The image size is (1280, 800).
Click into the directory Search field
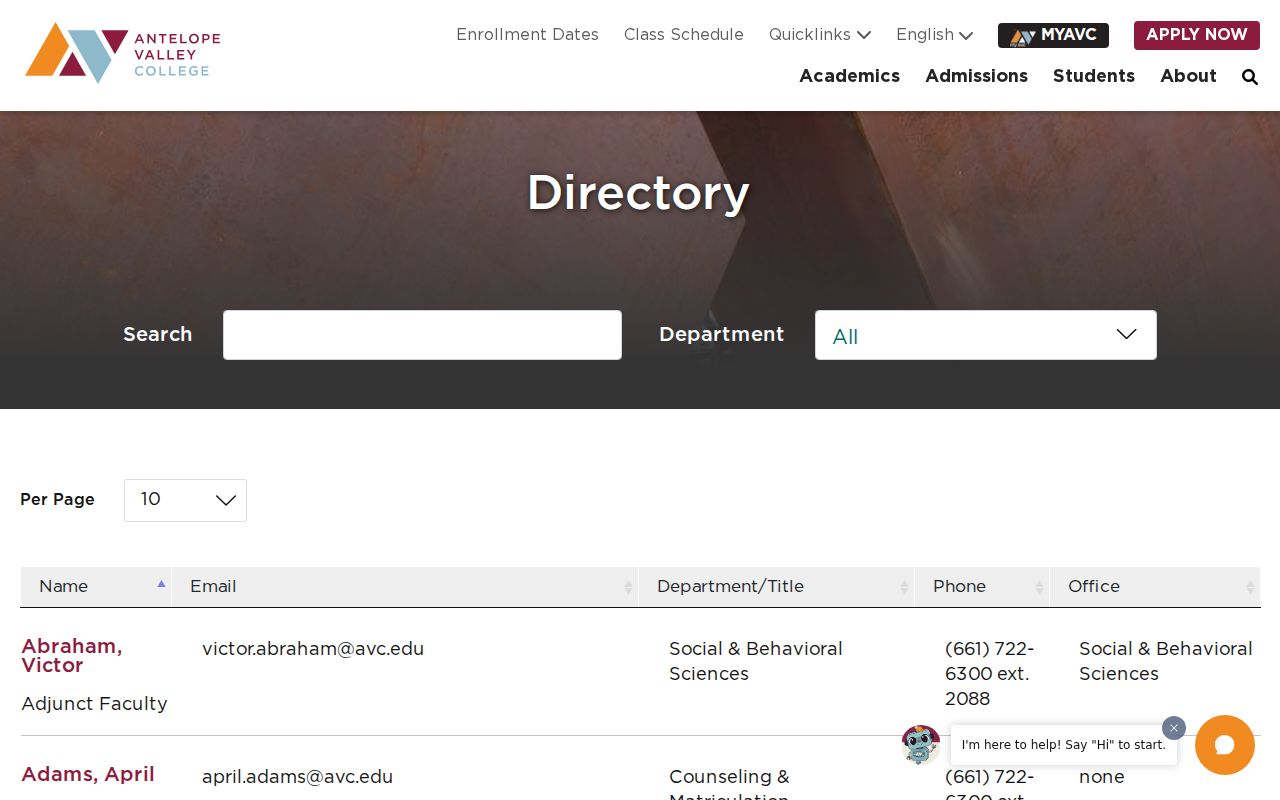(422, 335)
